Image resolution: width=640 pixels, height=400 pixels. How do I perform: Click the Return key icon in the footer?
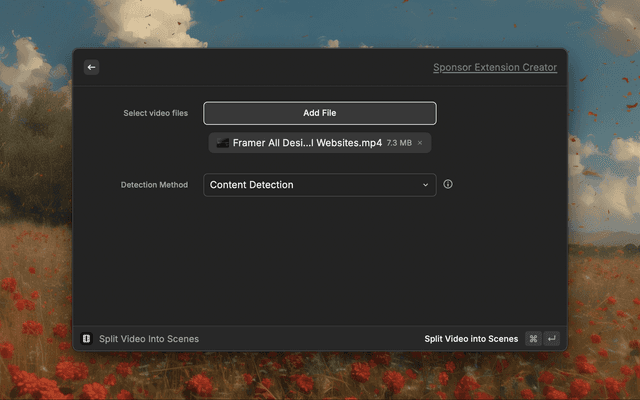[551, 339]
